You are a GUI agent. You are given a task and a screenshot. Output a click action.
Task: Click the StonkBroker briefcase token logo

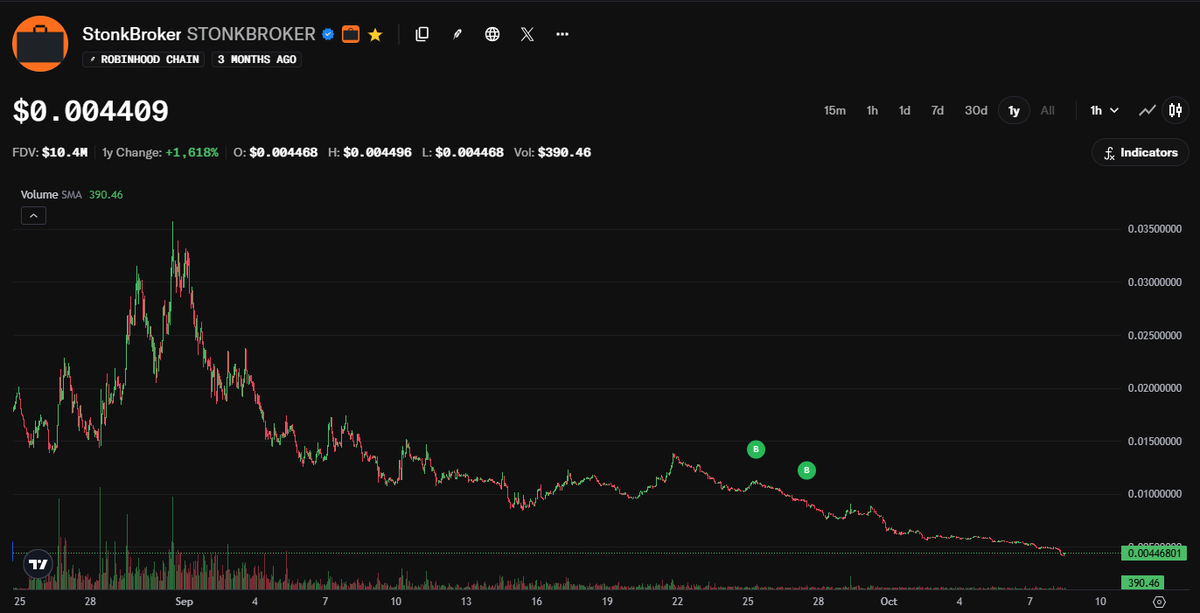point(40,44)
